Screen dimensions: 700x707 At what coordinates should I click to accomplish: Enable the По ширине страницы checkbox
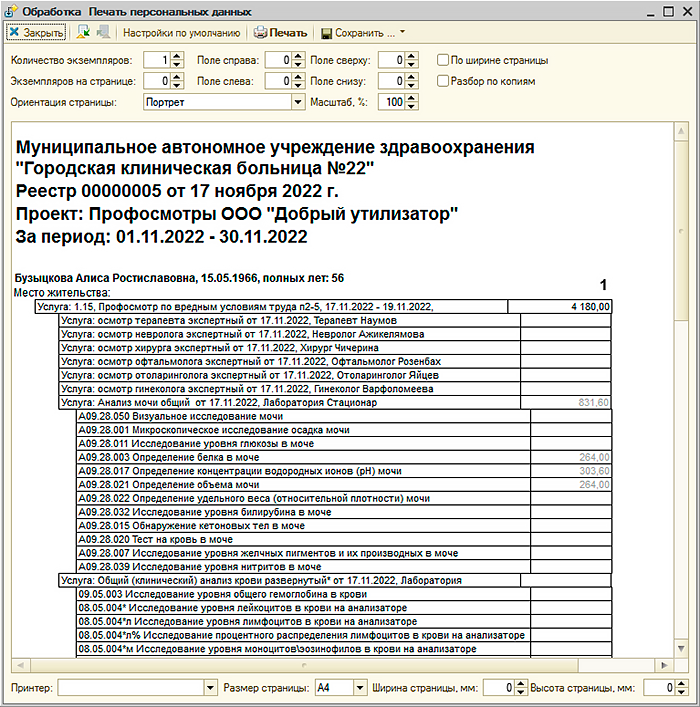click(442, 59)
